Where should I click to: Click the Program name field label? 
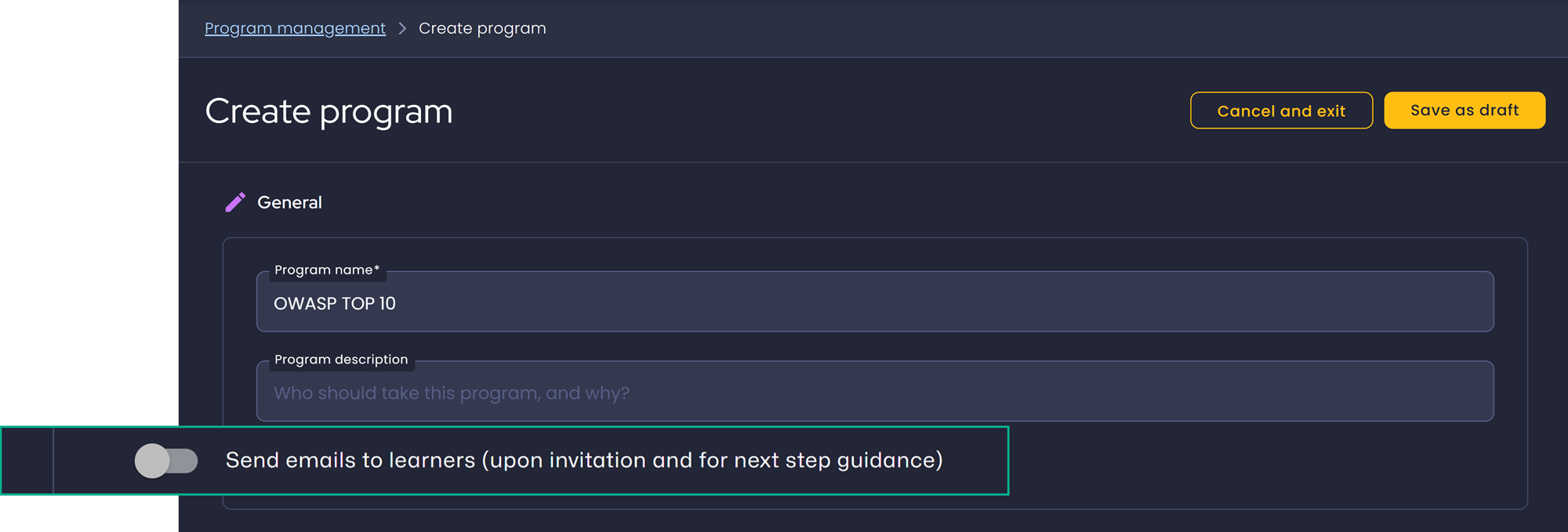326,270
